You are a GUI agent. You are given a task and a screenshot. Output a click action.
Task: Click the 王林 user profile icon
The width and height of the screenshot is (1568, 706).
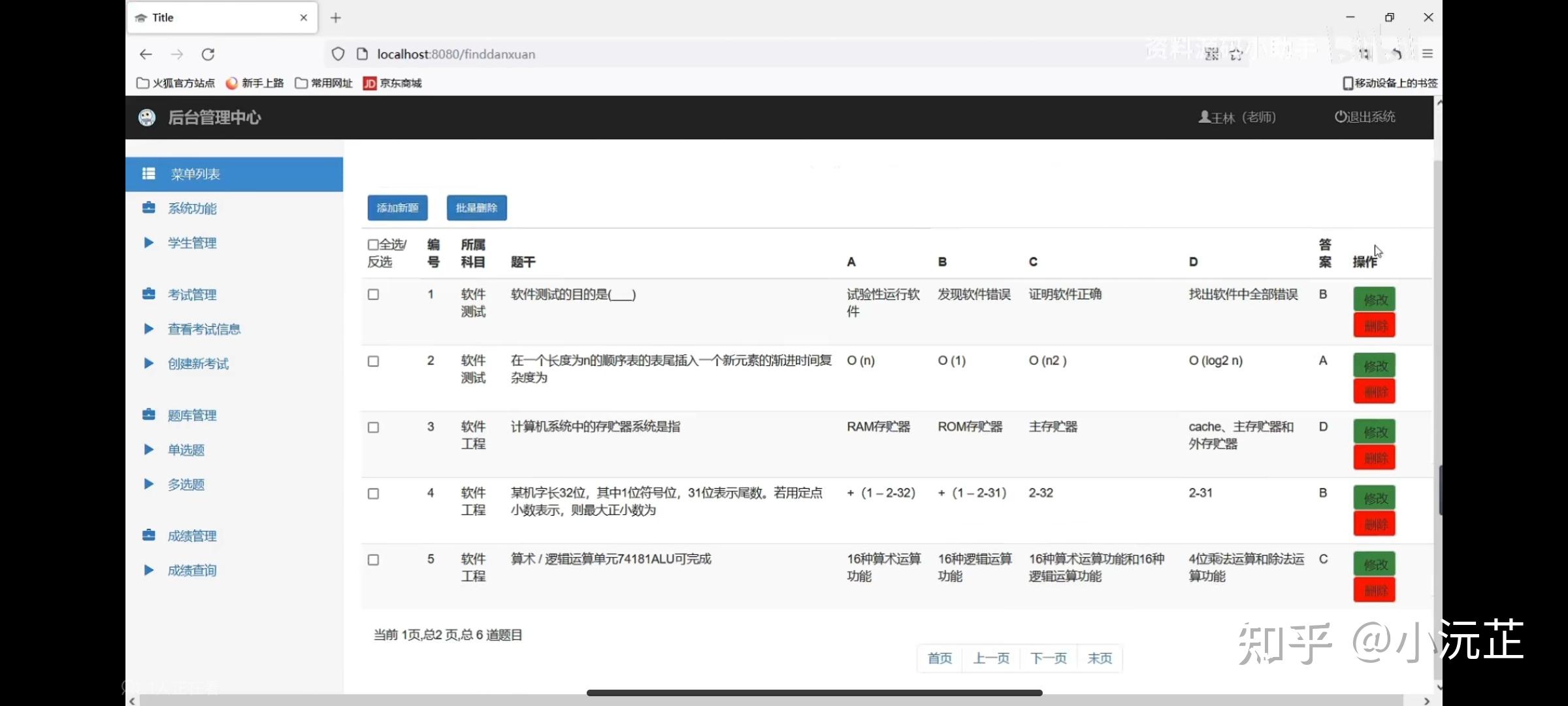click(x=1204, y=116)
